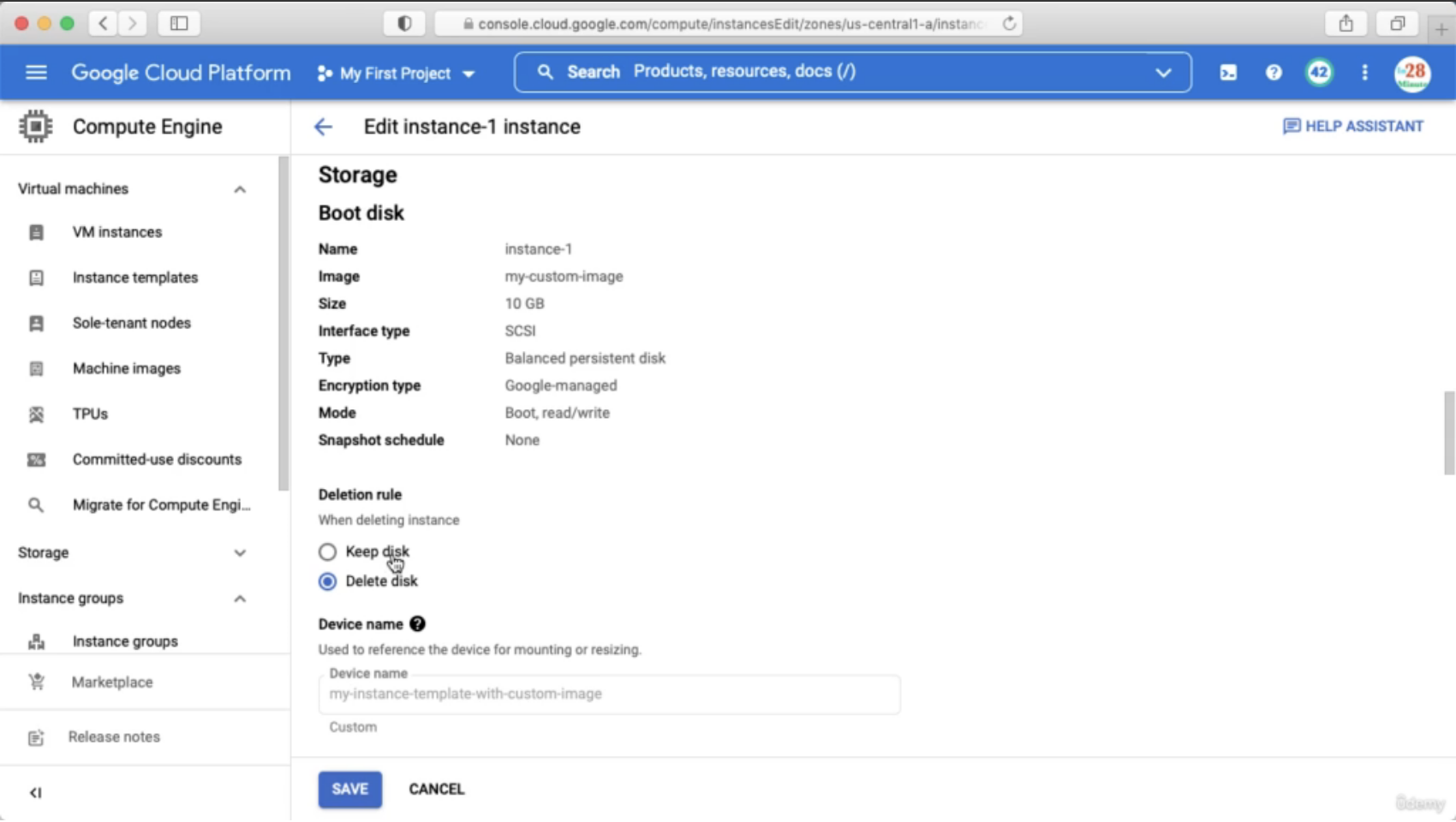
Task: Click the sidebar vertical scrollbar
Action: 283,324
